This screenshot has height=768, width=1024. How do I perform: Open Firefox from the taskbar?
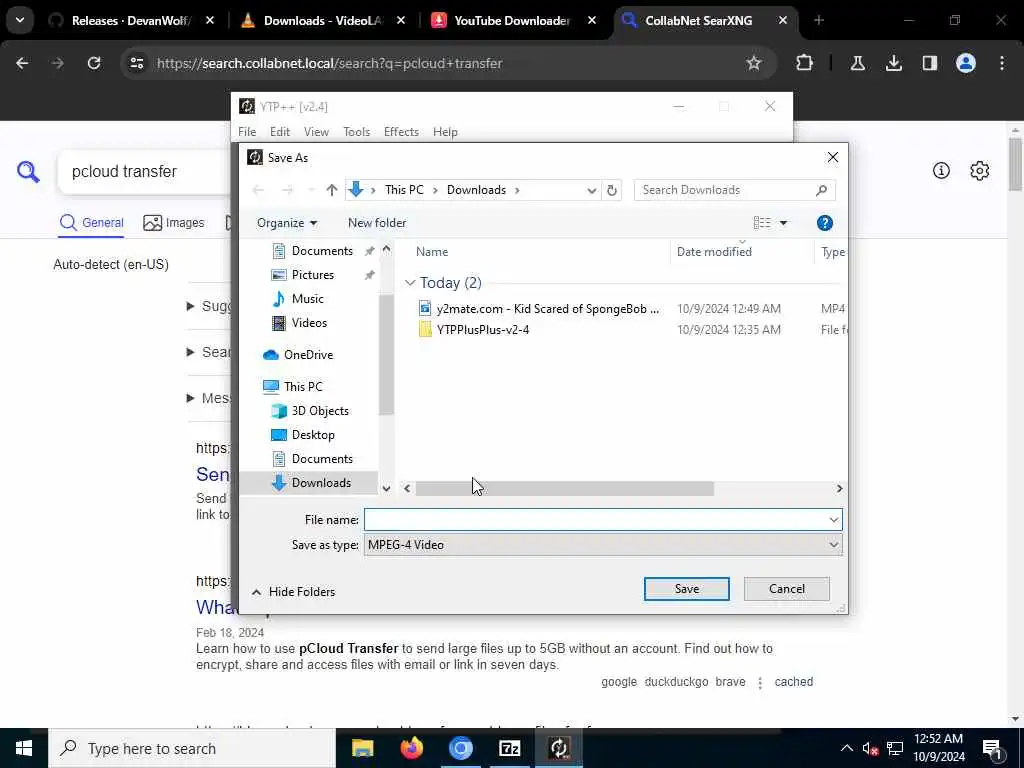click(411, 748)
